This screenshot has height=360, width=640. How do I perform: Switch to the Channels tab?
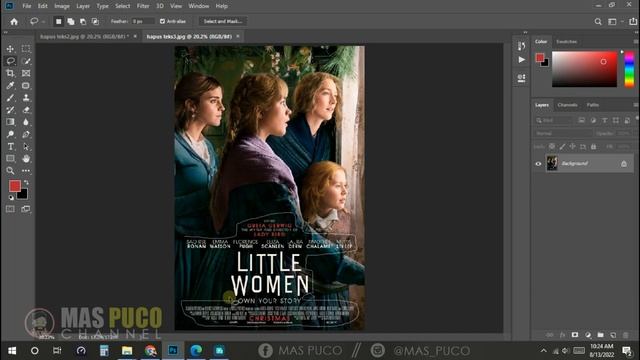pos(567,105)
